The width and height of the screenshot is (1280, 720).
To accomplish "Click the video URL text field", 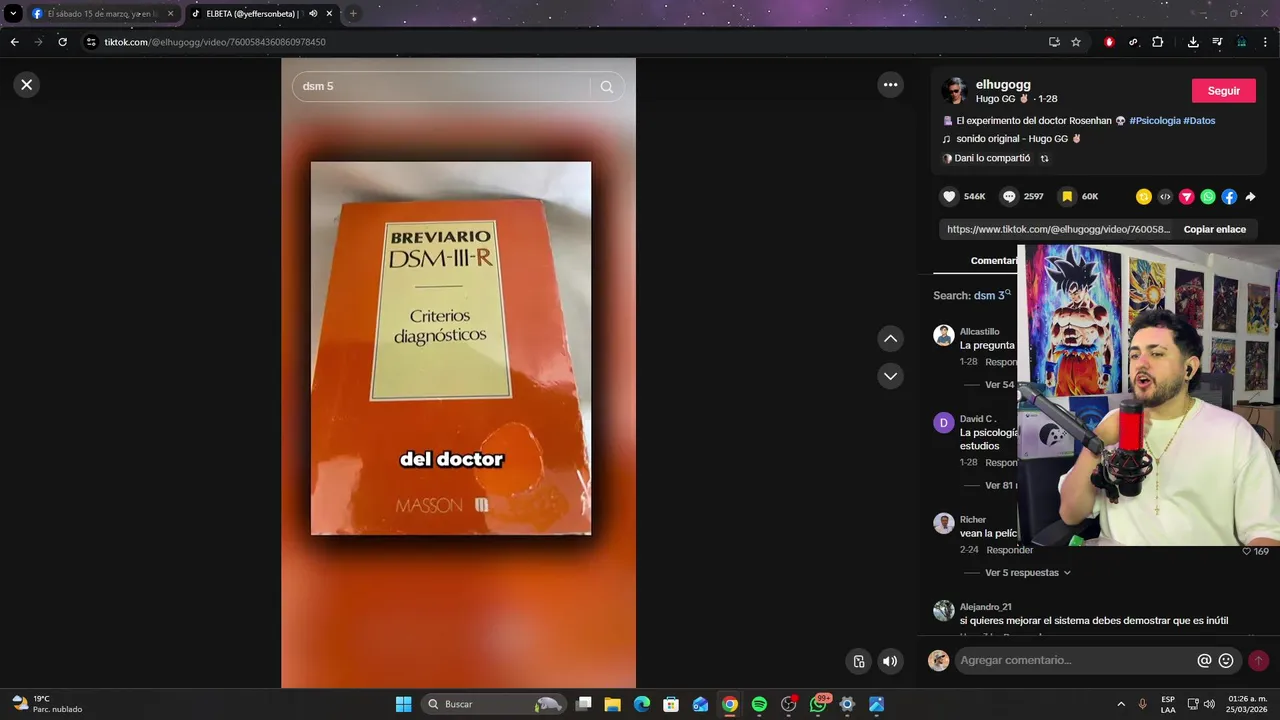I will tap(1058, 229).
